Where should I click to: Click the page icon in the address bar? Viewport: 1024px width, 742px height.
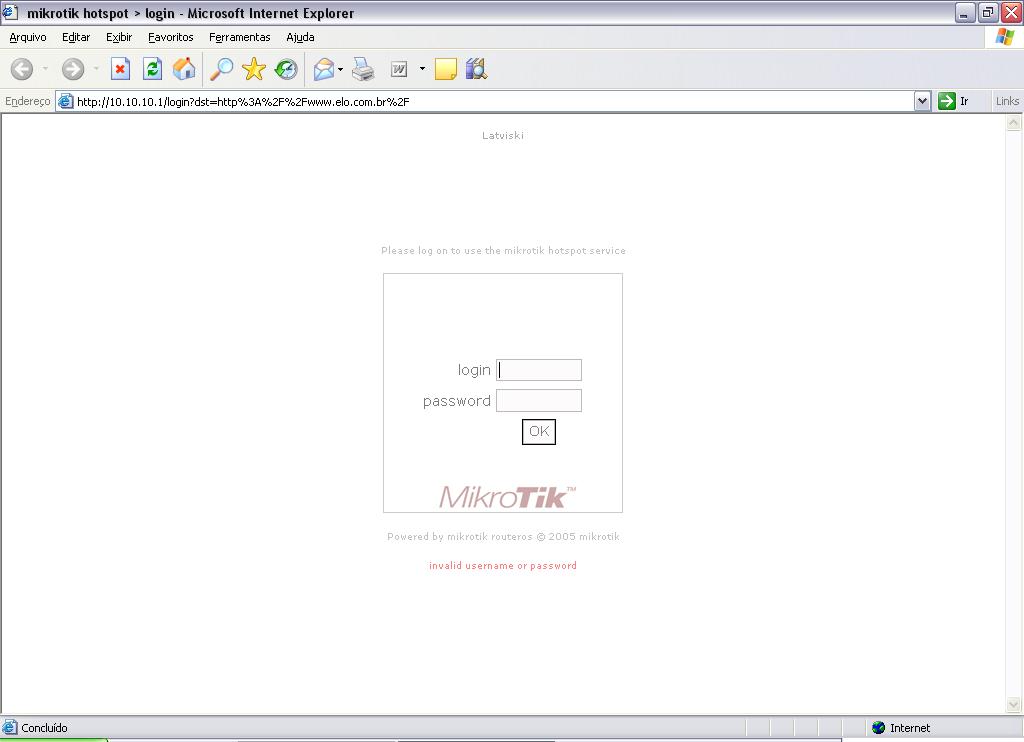point(65,101)
